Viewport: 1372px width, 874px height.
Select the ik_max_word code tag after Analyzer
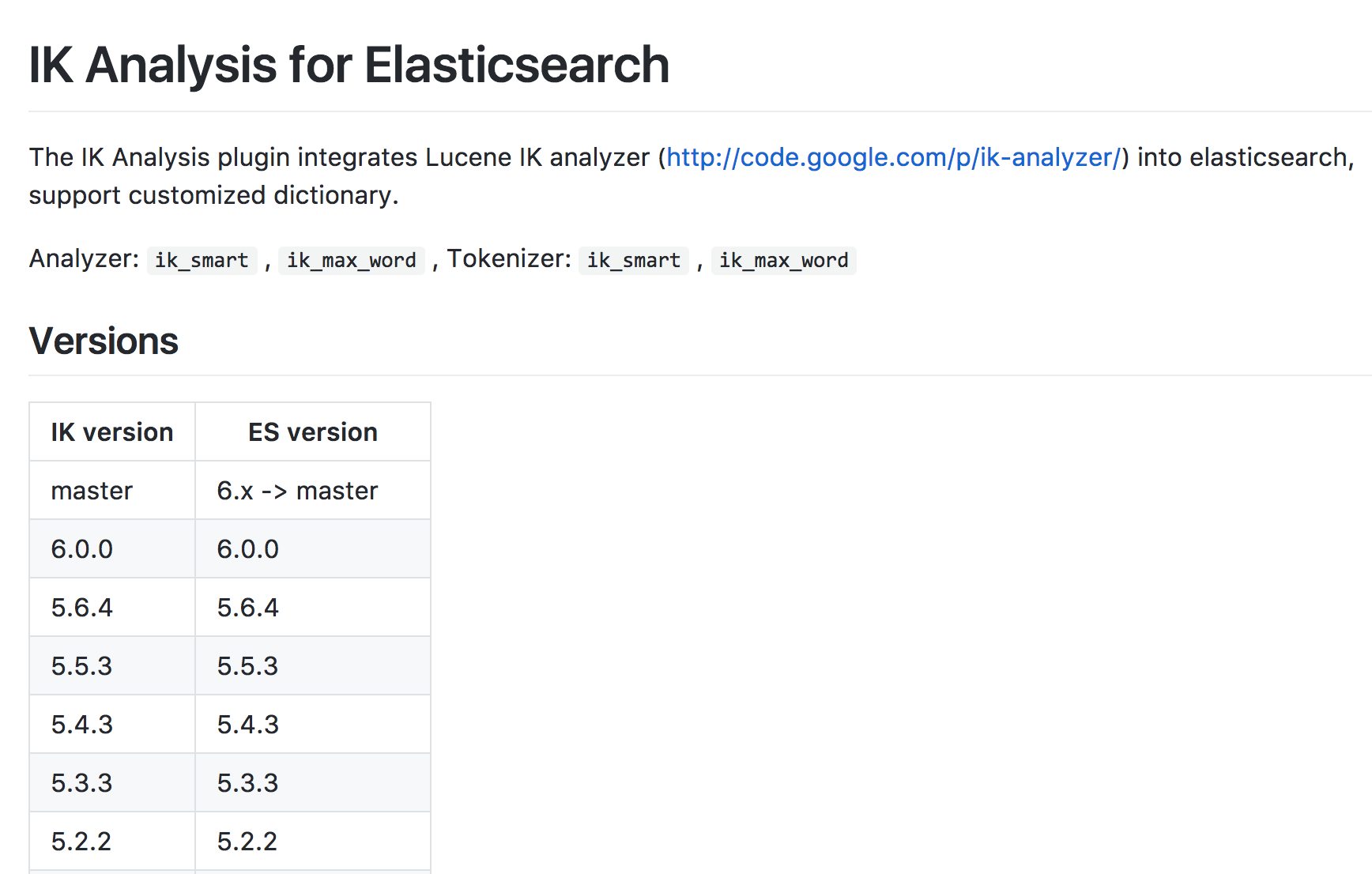(352, 260)
